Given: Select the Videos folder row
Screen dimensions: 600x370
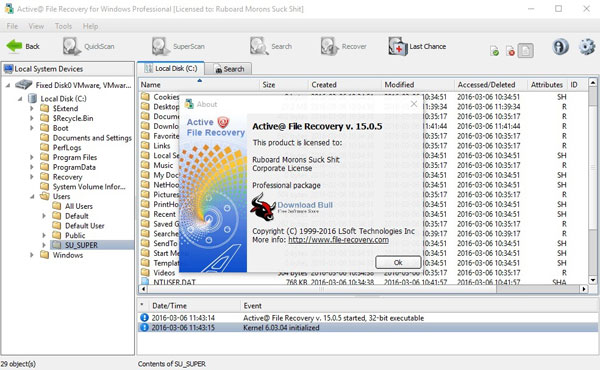Looking at the screenshot, I should [363, 272].
